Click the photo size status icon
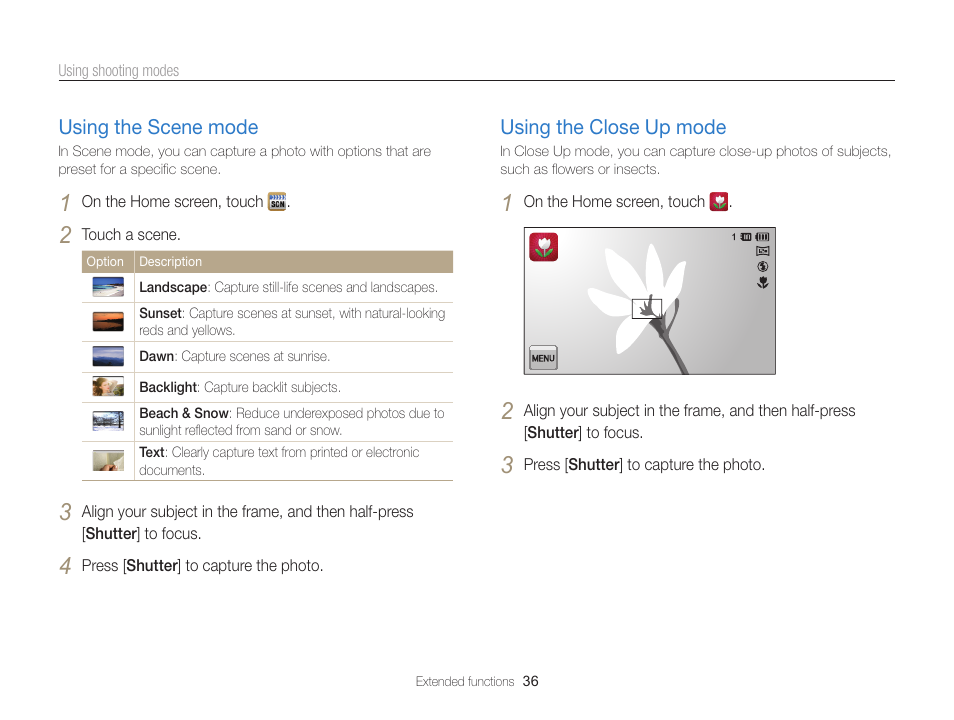This screenshot has width=954, height=720. 762,251
